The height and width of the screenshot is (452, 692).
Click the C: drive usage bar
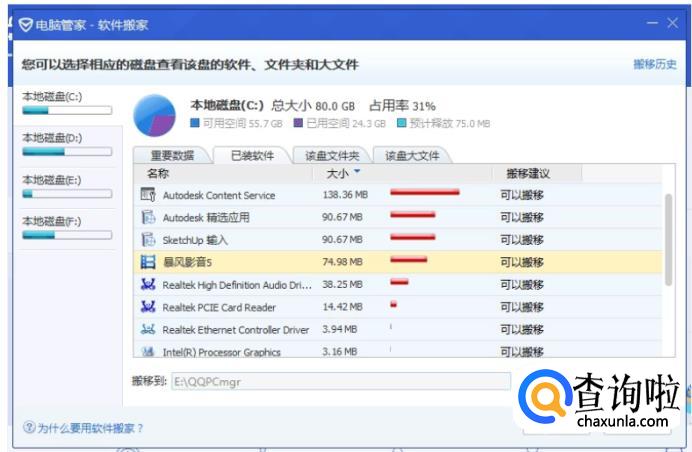tap(67, 110)
